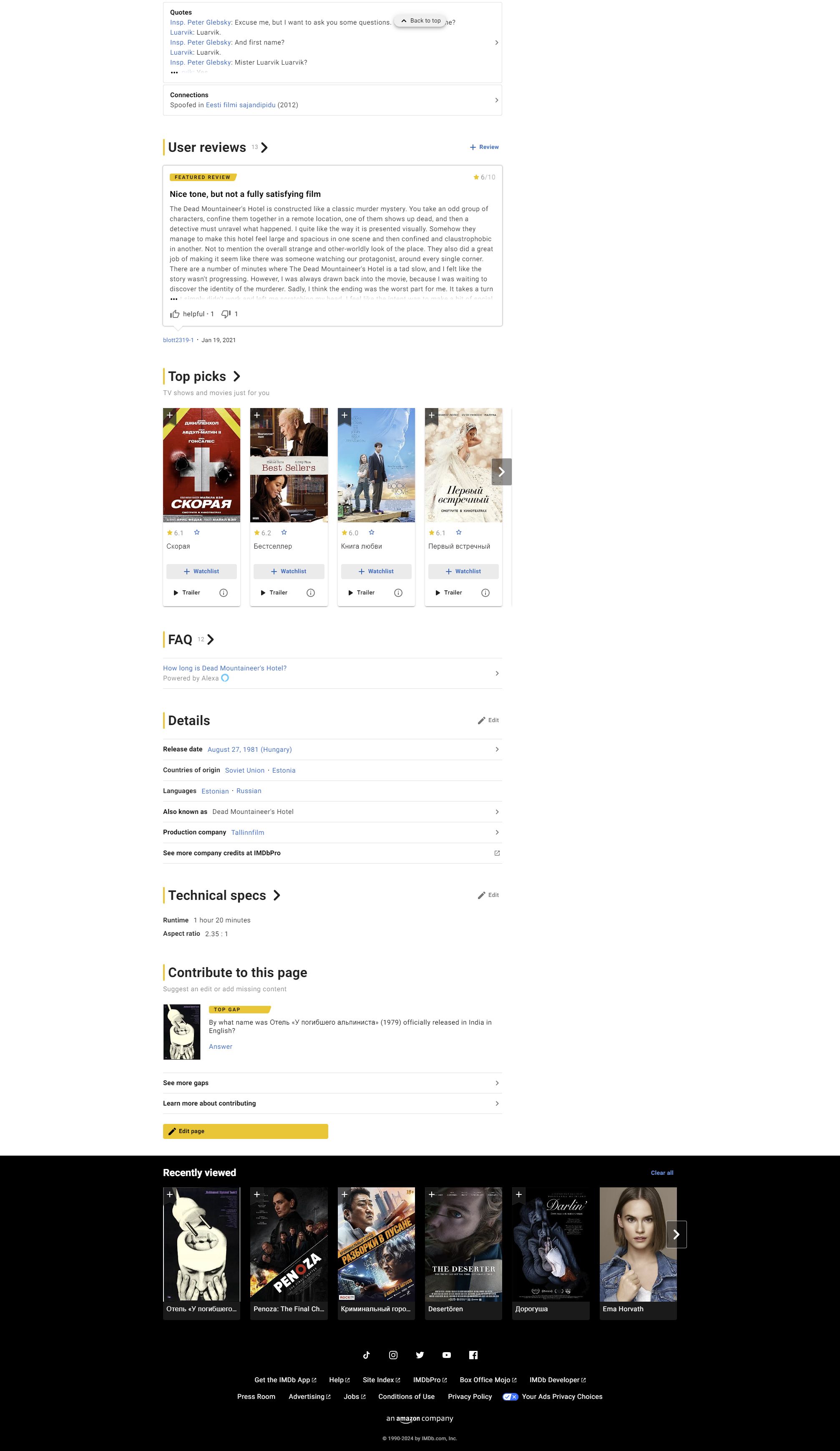Expand the Connections section chevron

pos(497,100)
